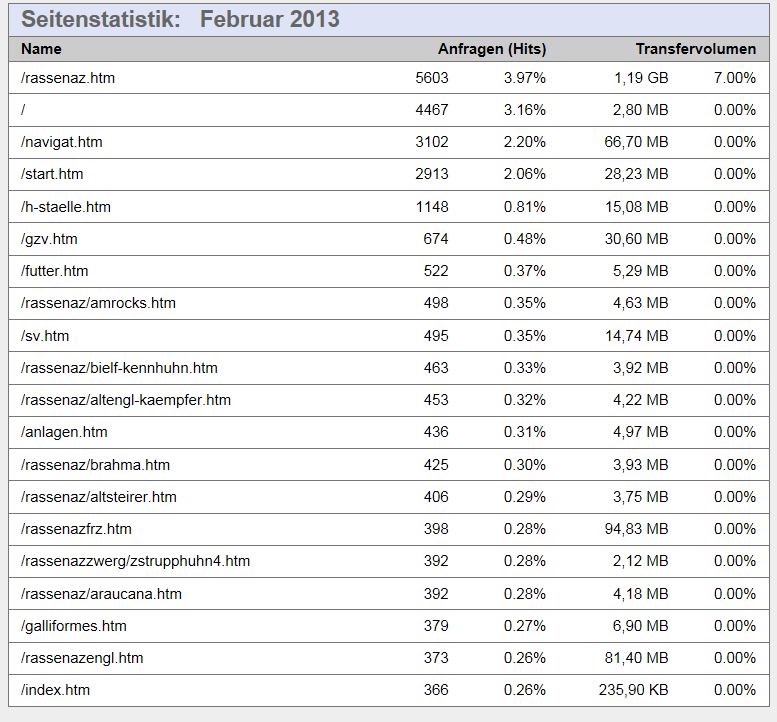Select the Seitenstatistik: Februar 2013 title
The width and height of the screenshot is (777, 722).
[180, 19]
